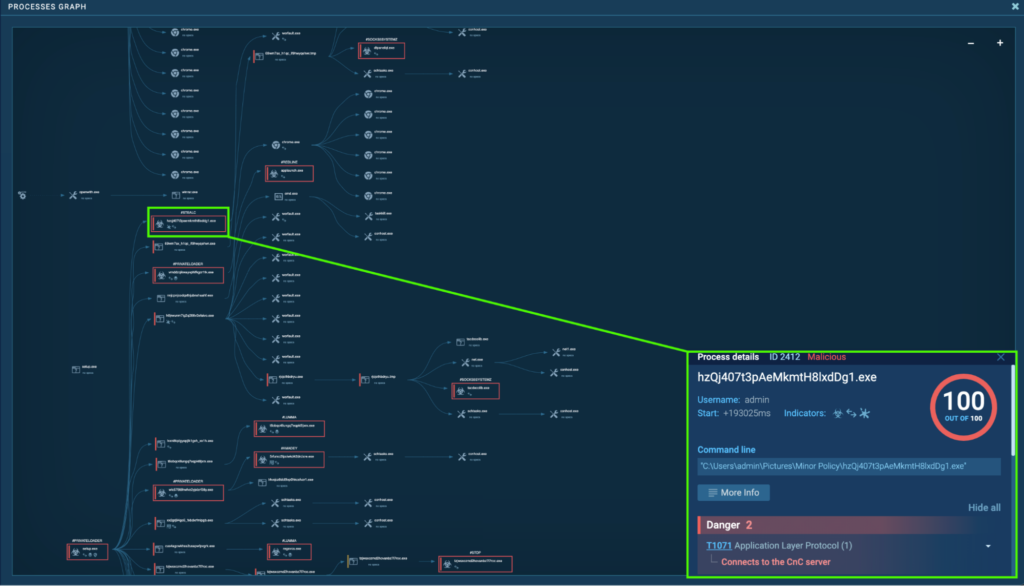
Task: Click the Command line path field
Action: 848,466
